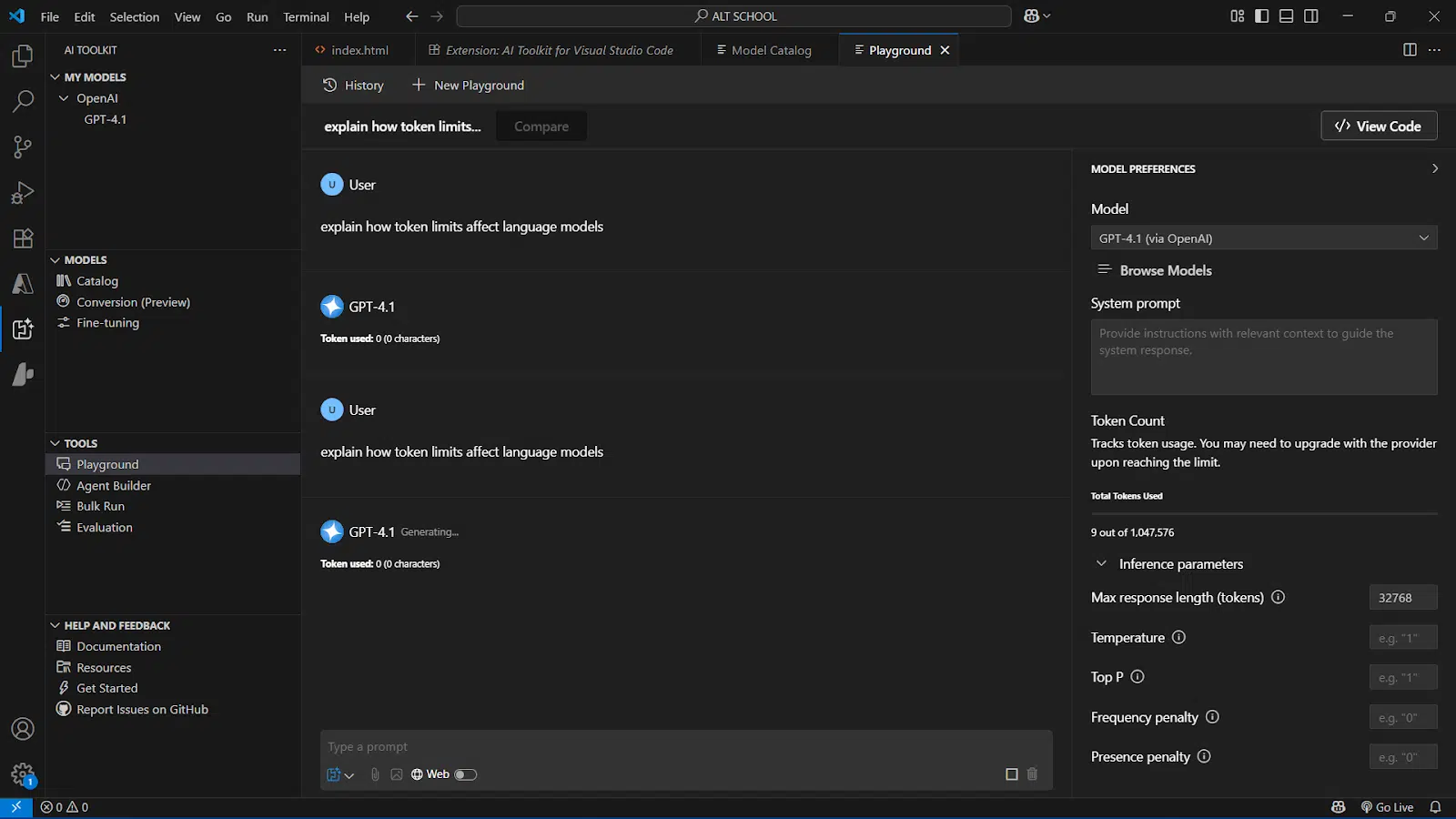1456x819 pixels.
Task: Attach an image to the prompt
Action: pyautogui.click(x=397, y=774)
